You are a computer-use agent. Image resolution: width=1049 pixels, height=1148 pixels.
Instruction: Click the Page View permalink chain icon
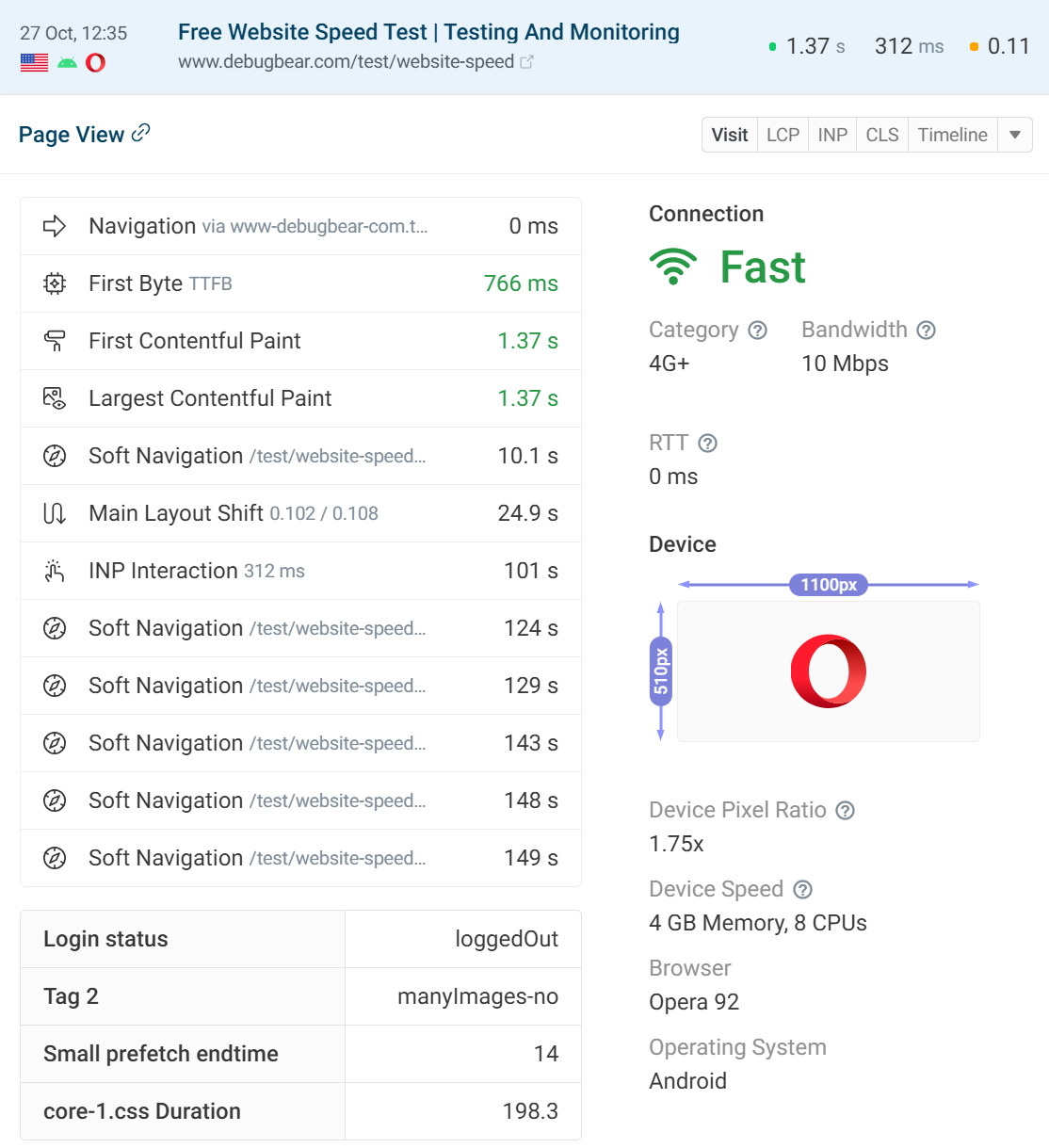(140, 133)
